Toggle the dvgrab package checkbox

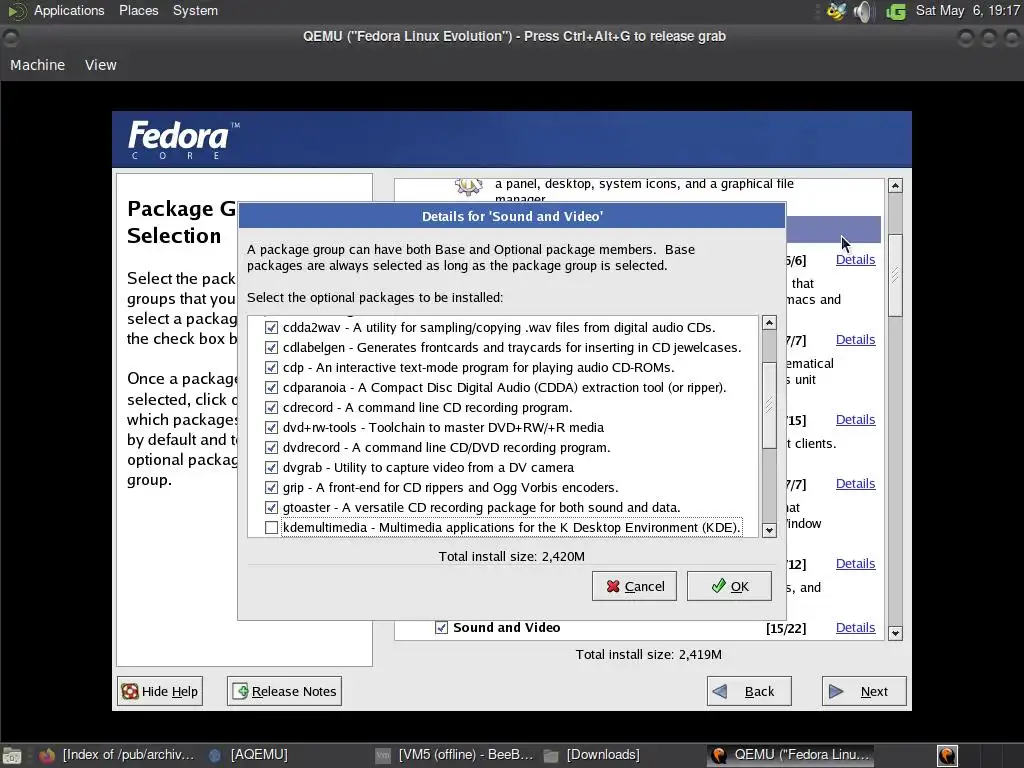pyautogui.click(x=271, y=468)
